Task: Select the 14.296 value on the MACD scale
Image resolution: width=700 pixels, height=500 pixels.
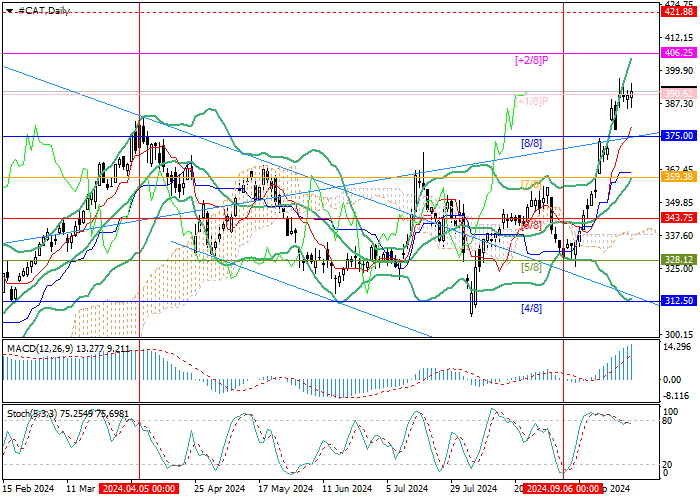Action: pos(678,347)
